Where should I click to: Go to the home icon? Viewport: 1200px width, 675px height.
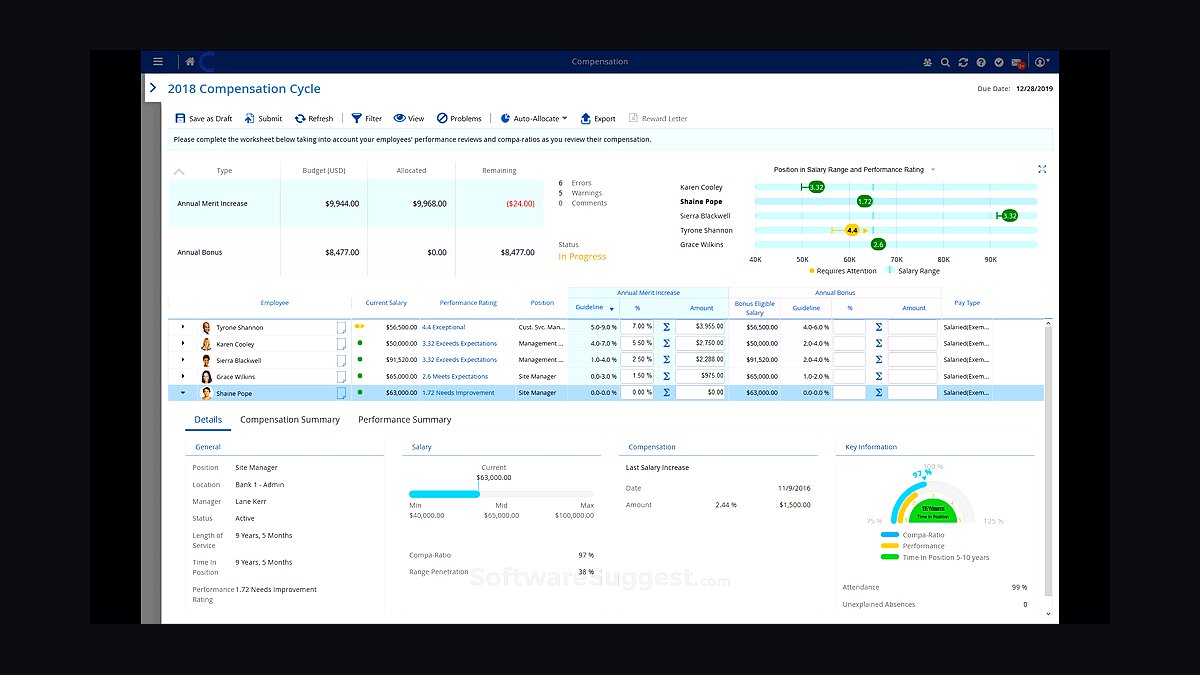190,62
